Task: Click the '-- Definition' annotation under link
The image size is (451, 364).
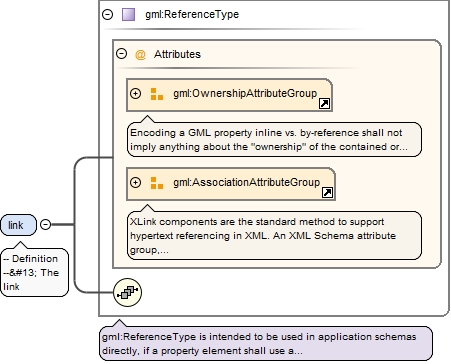Action: pos(35,272)
